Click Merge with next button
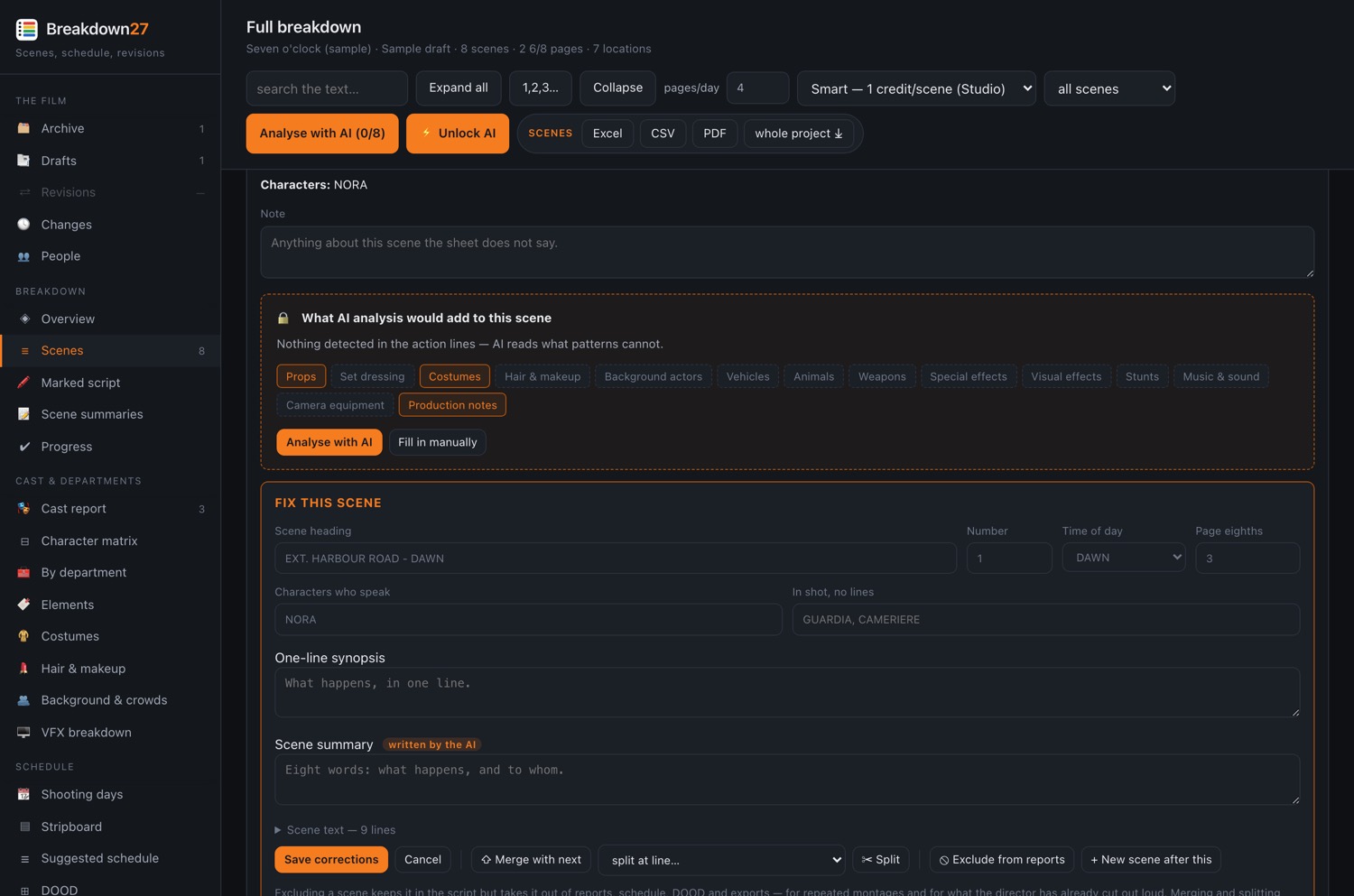This screenshot has height=896, width=1354. tap(531, 860)
